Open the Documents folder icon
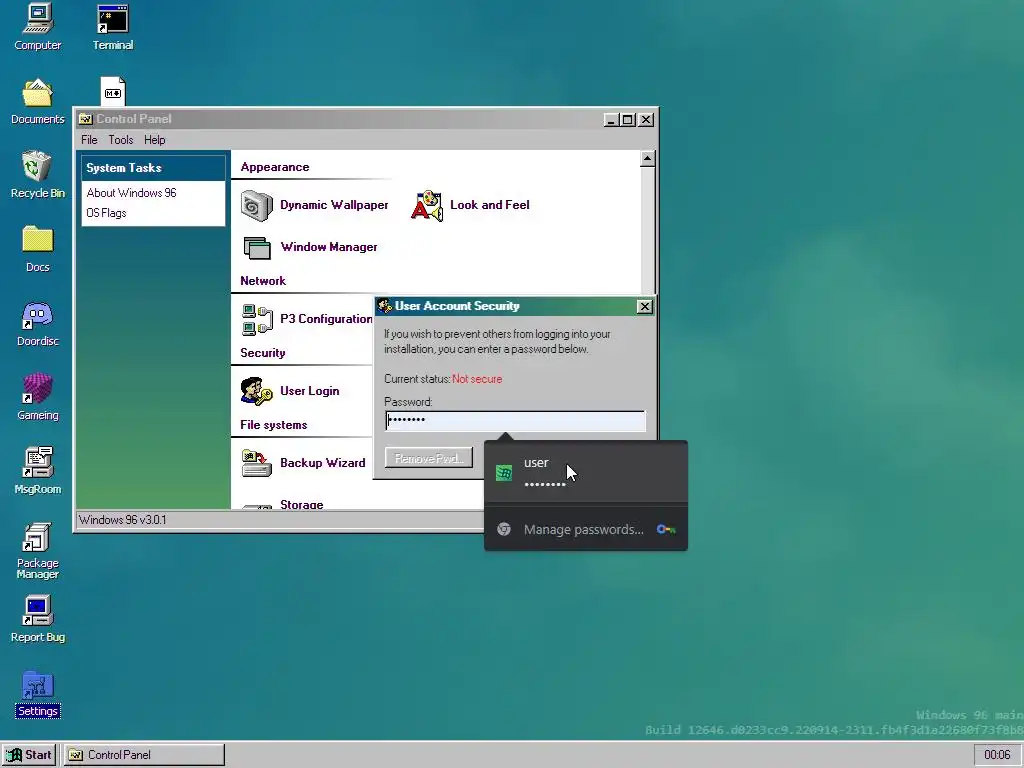The image size is (1024, 768). [x=37, y=101]
